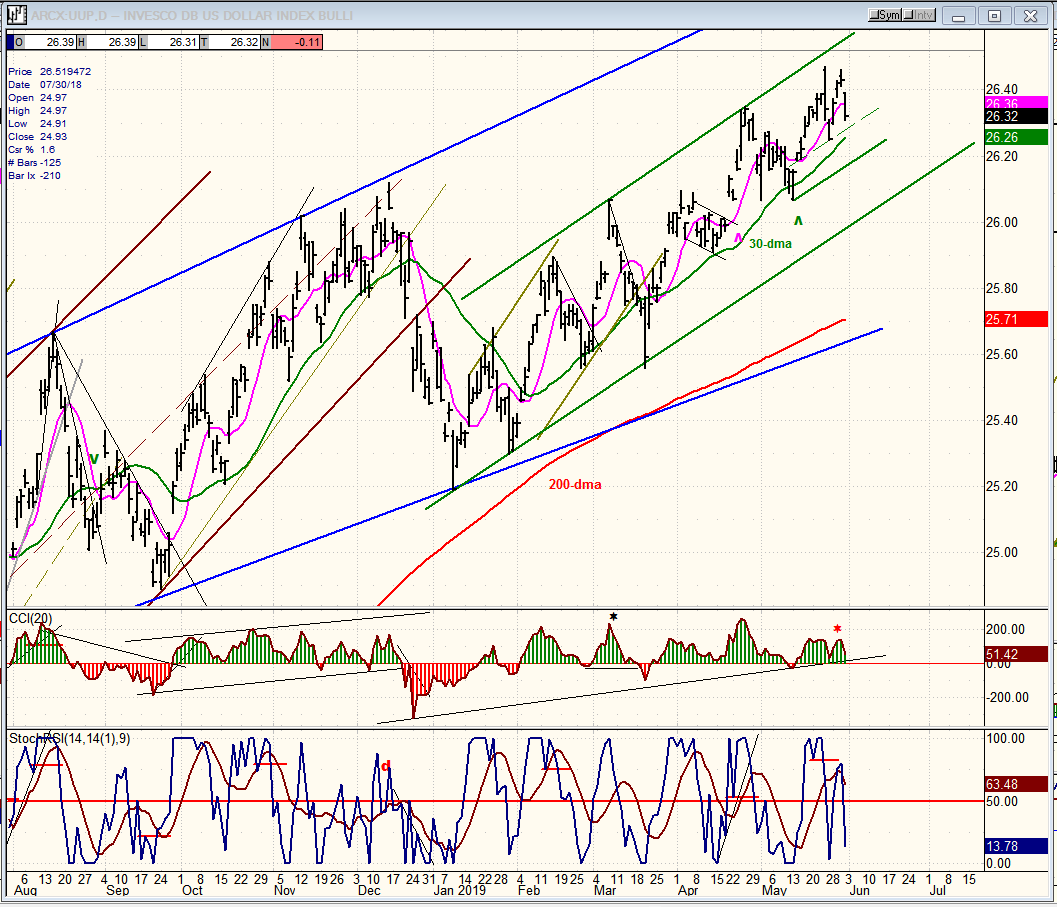Click the red star marker on CCI
The image size is (1057, 907).
point(837,628)
